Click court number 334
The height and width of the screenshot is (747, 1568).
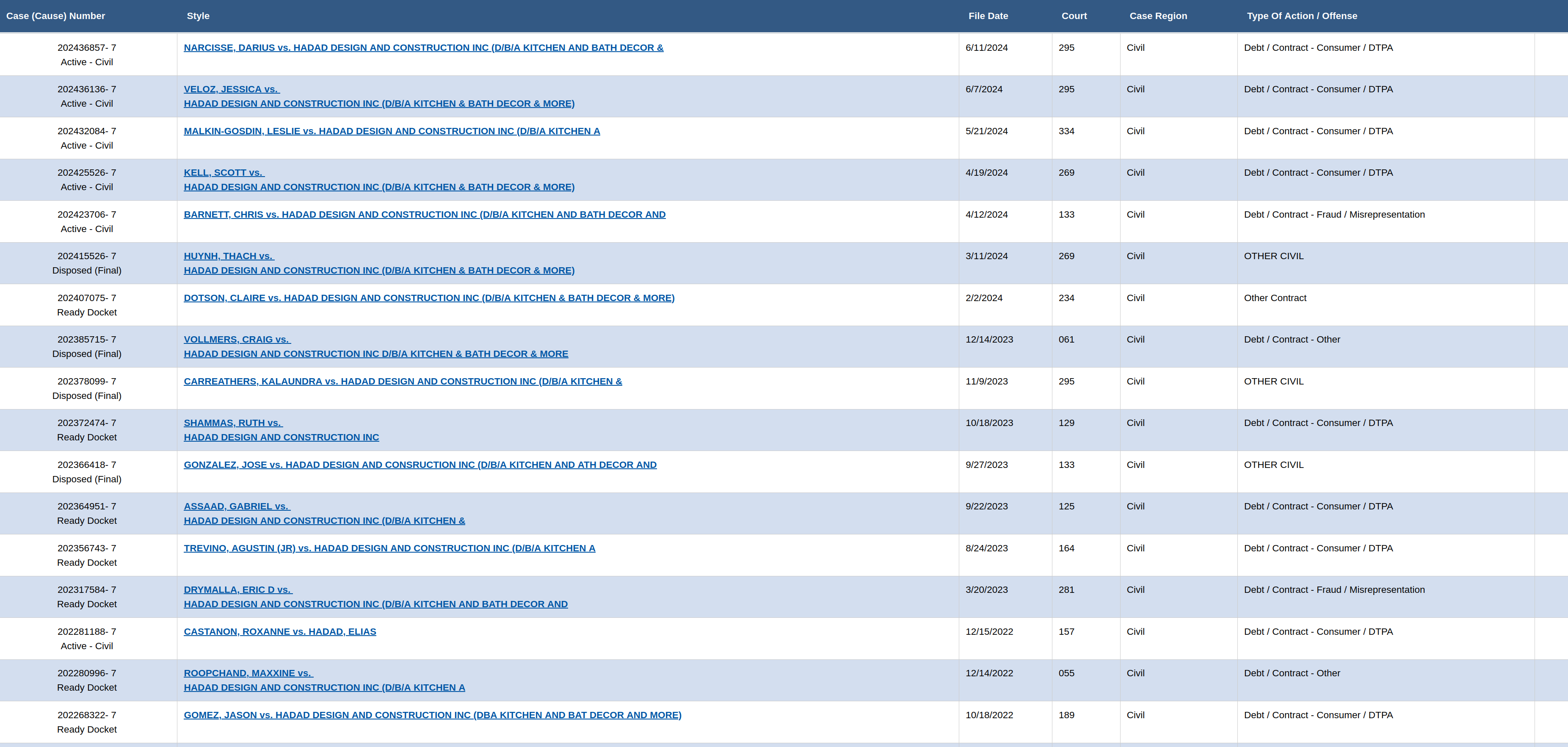coord(1066,131)
